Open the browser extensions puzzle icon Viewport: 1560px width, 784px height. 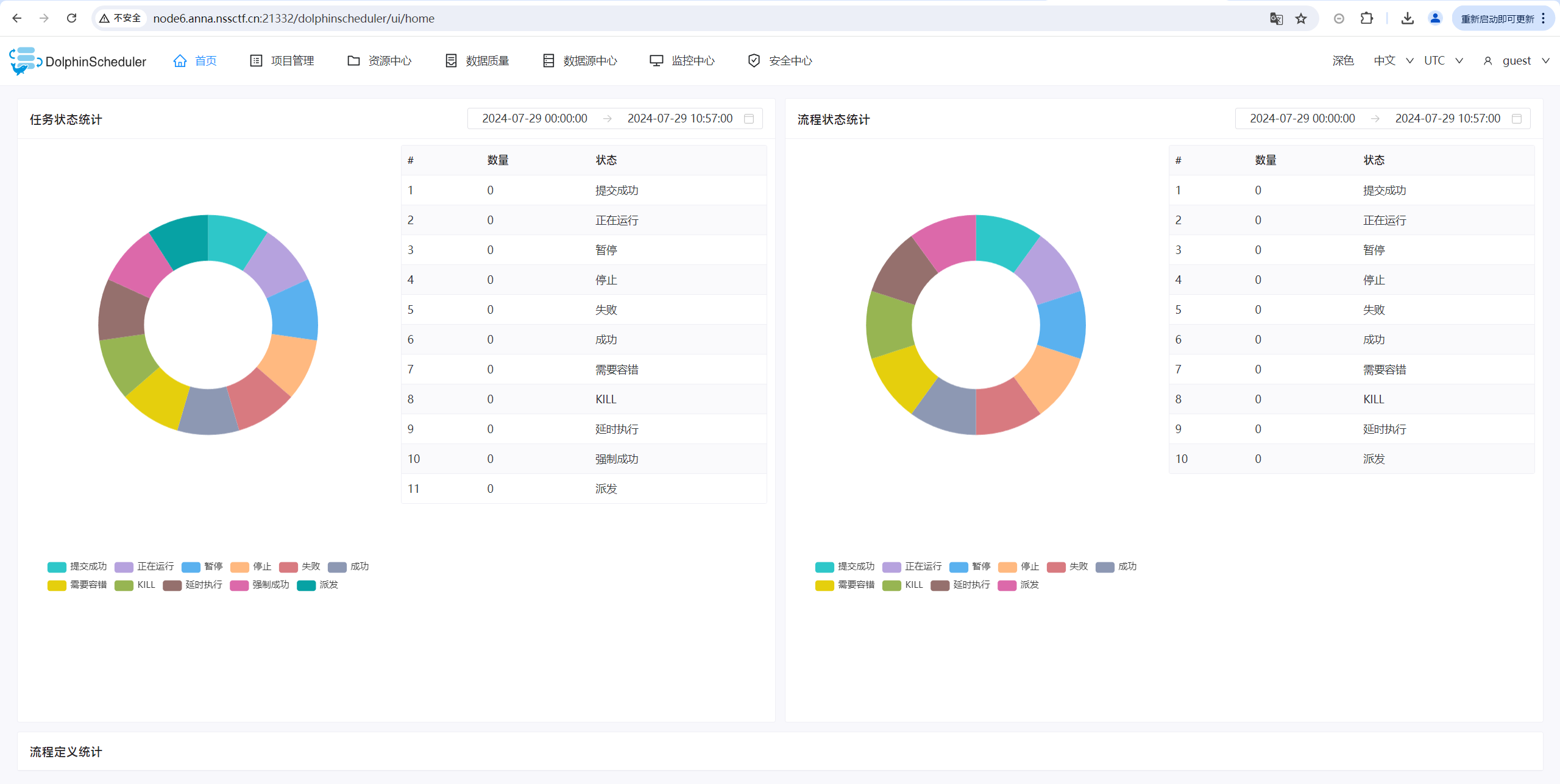click(x=1367, y=18)
